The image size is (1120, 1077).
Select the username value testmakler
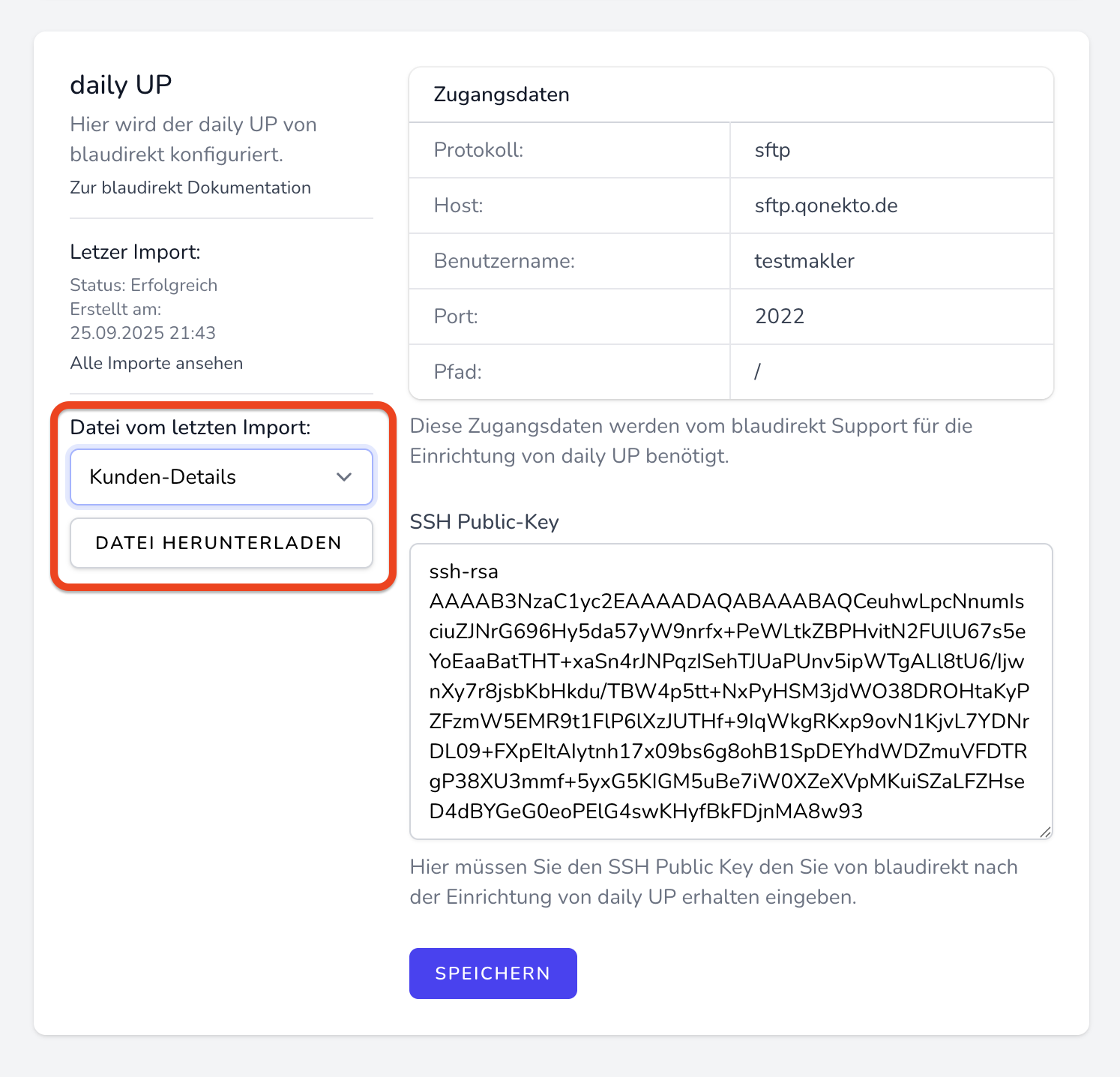[804, 261]
